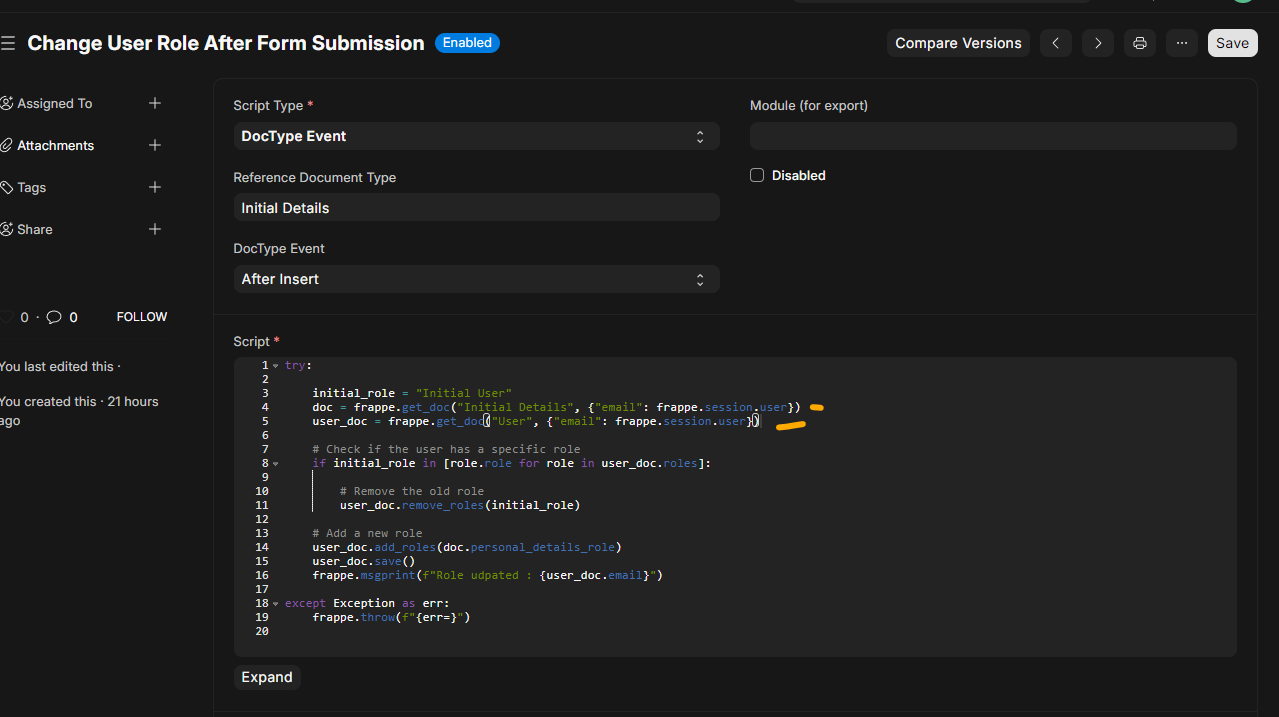Click the Module (for export) input field
This screenshot has width=1279, height=717.
pos(992,135)
